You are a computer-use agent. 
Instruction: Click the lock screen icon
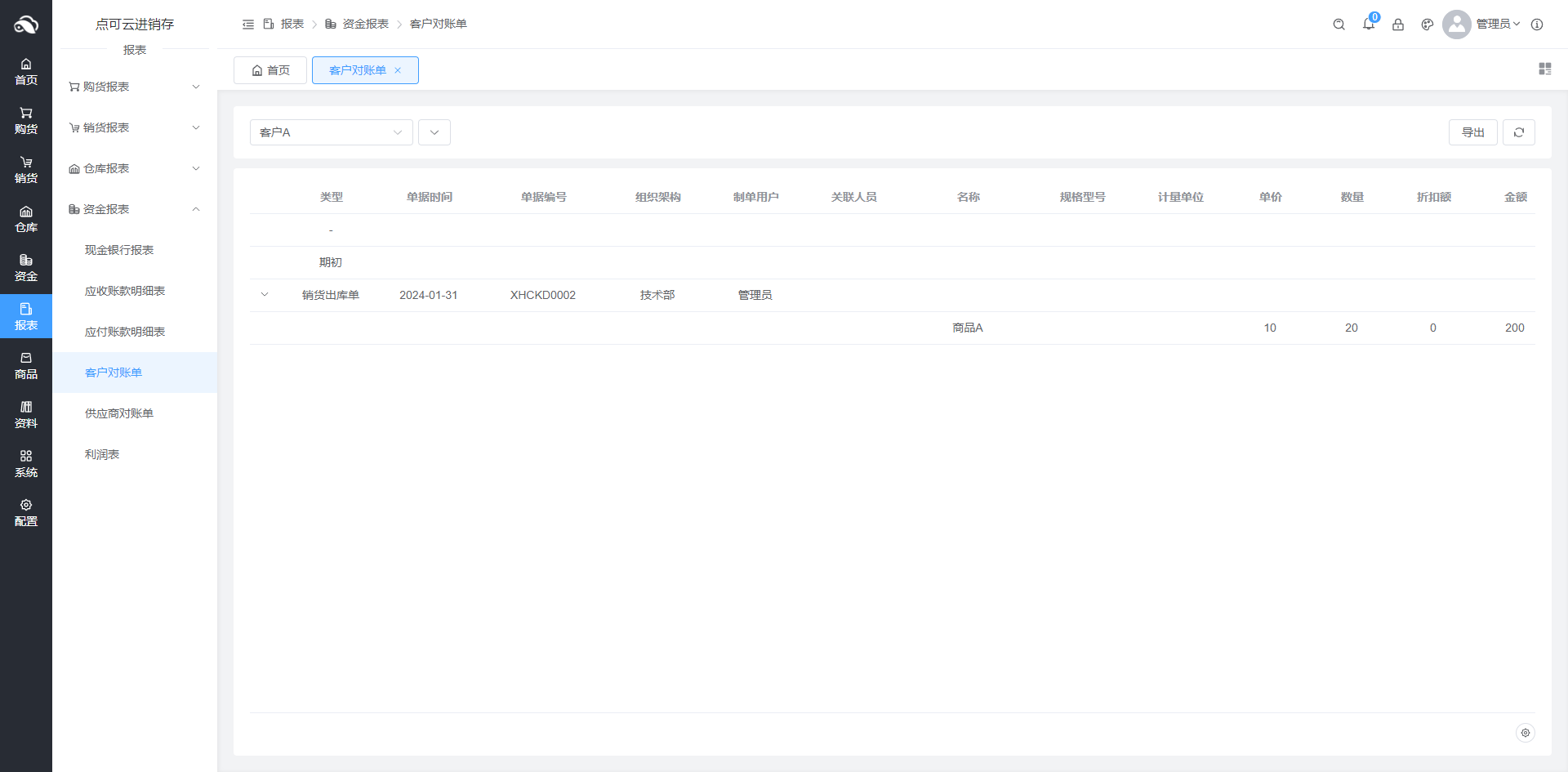click(1397, 25)
